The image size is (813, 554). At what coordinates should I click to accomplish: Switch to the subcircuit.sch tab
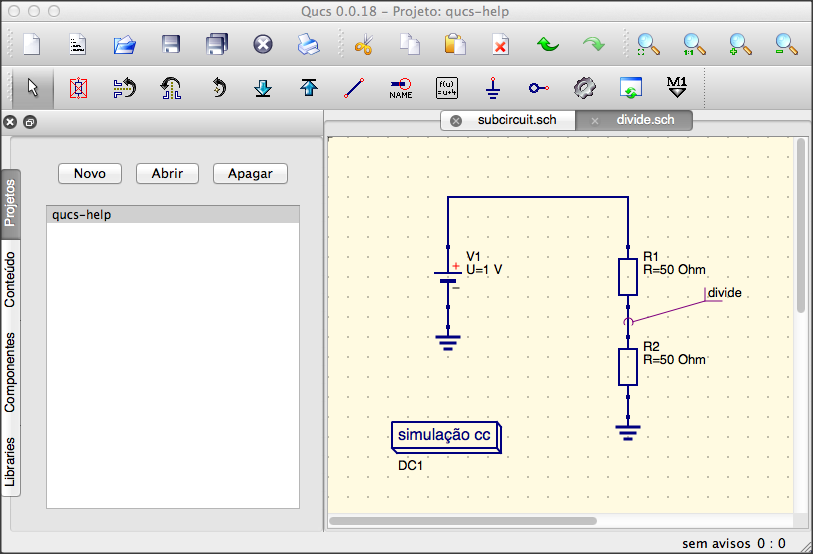coord(516,120)
